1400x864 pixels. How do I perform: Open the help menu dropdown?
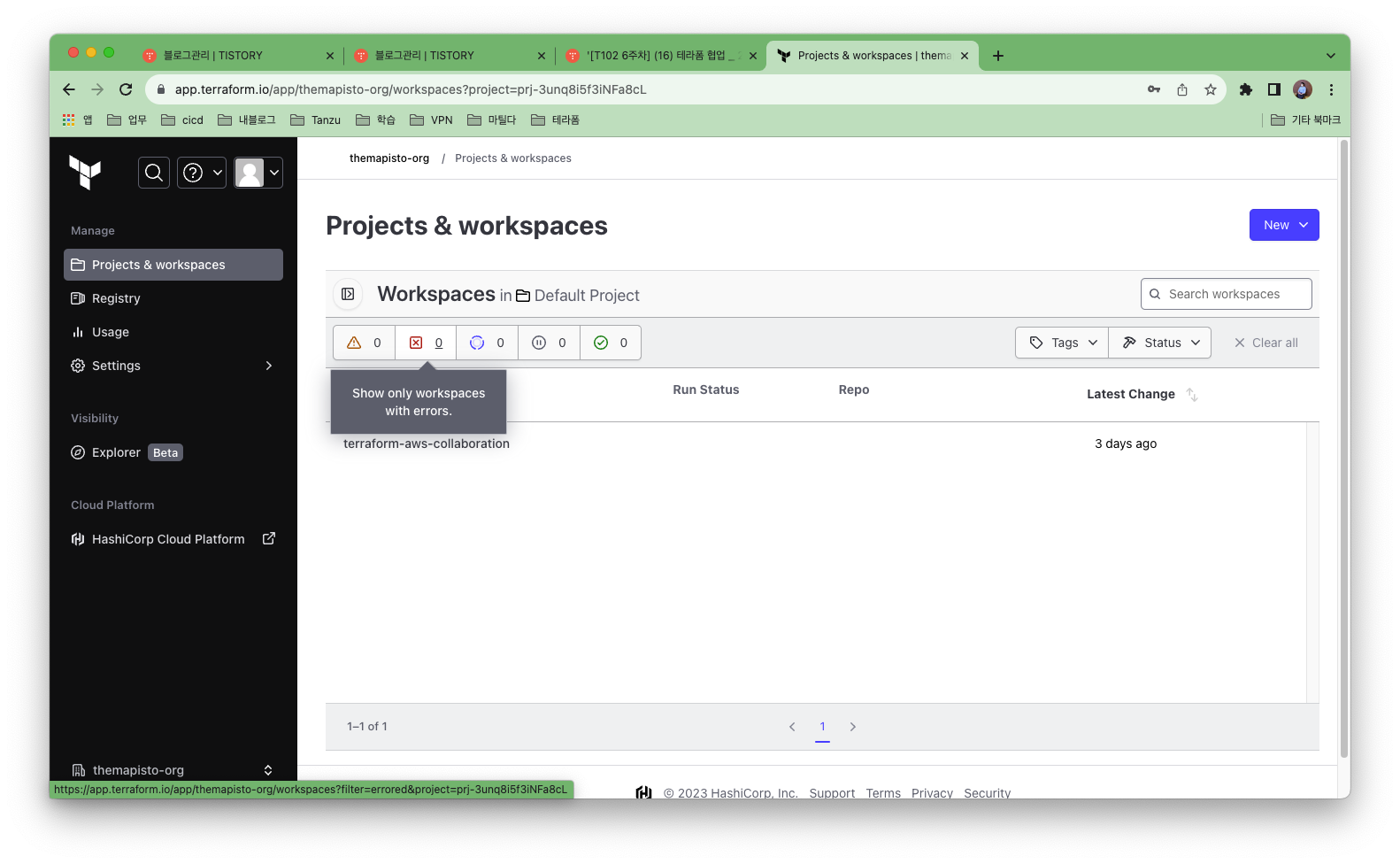click(202, 173)
